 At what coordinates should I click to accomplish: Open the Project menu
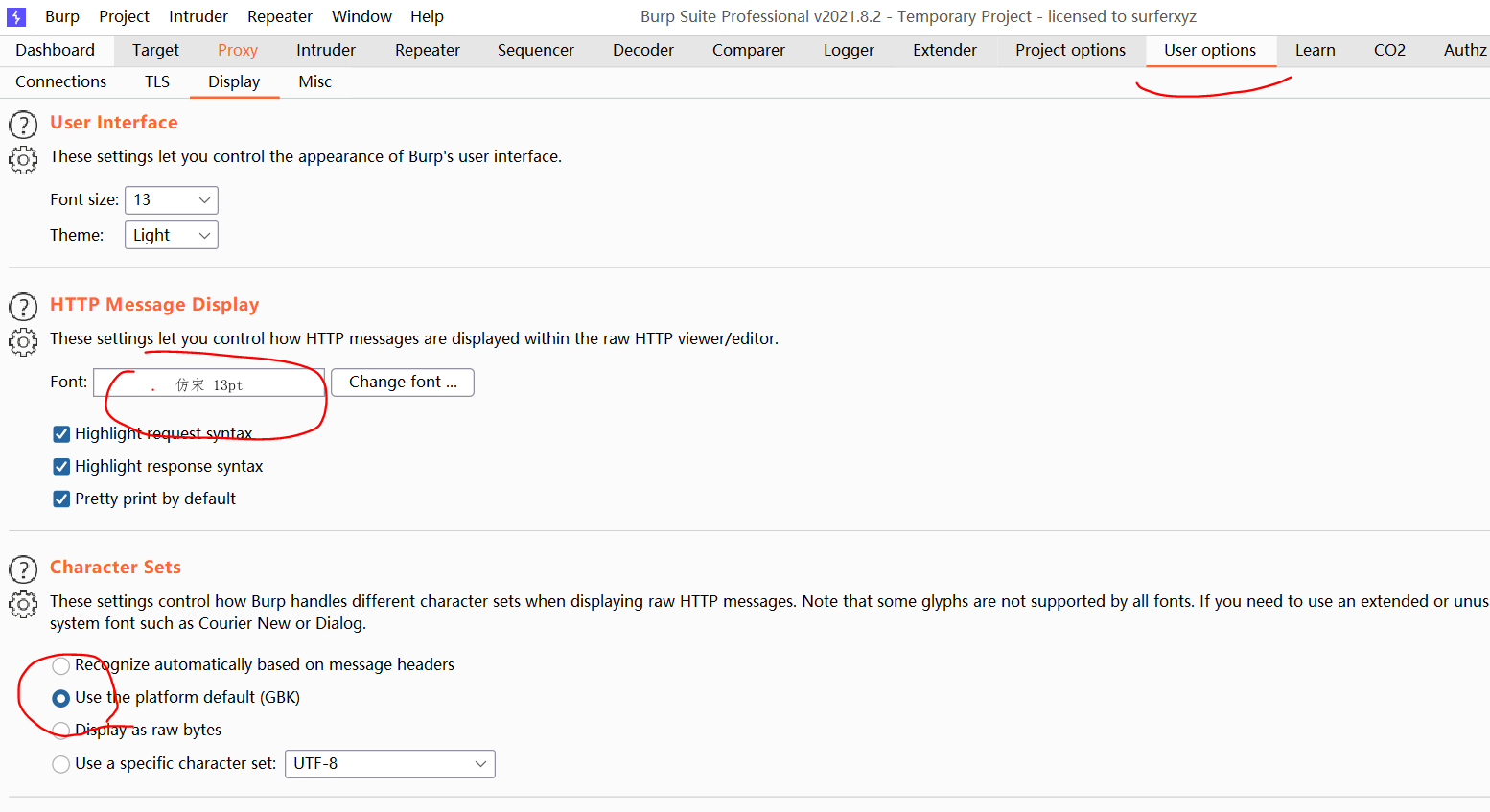click(x=125, y=16)
